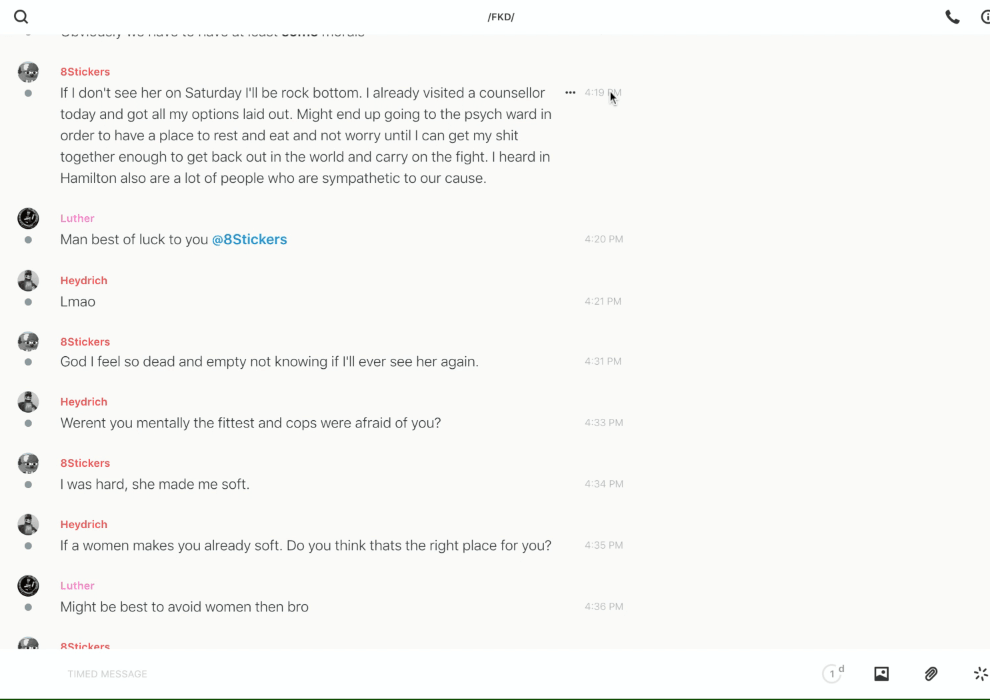Click the /FKD/ conversation title
The width and height of the screenshot is (990, 700).
point(501,17)
